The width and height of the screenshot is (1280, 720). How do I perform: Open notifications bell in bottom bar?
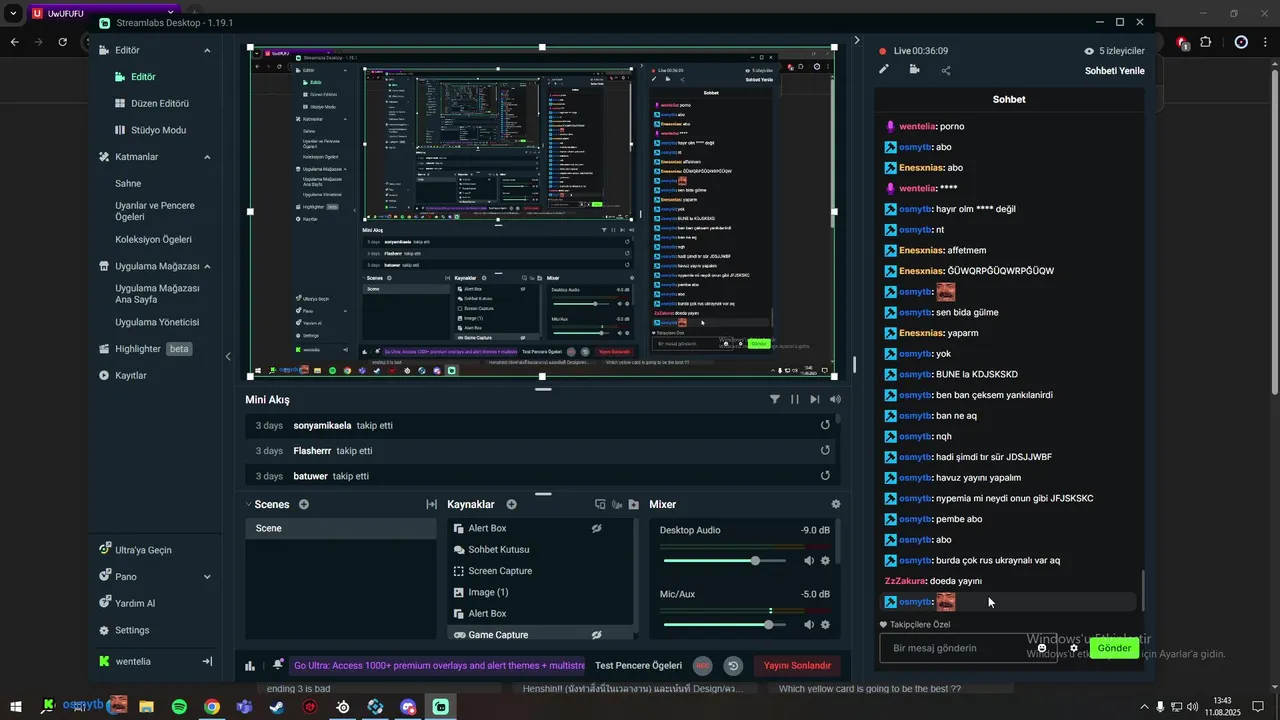pyautogui.click(x=277, y=665)
